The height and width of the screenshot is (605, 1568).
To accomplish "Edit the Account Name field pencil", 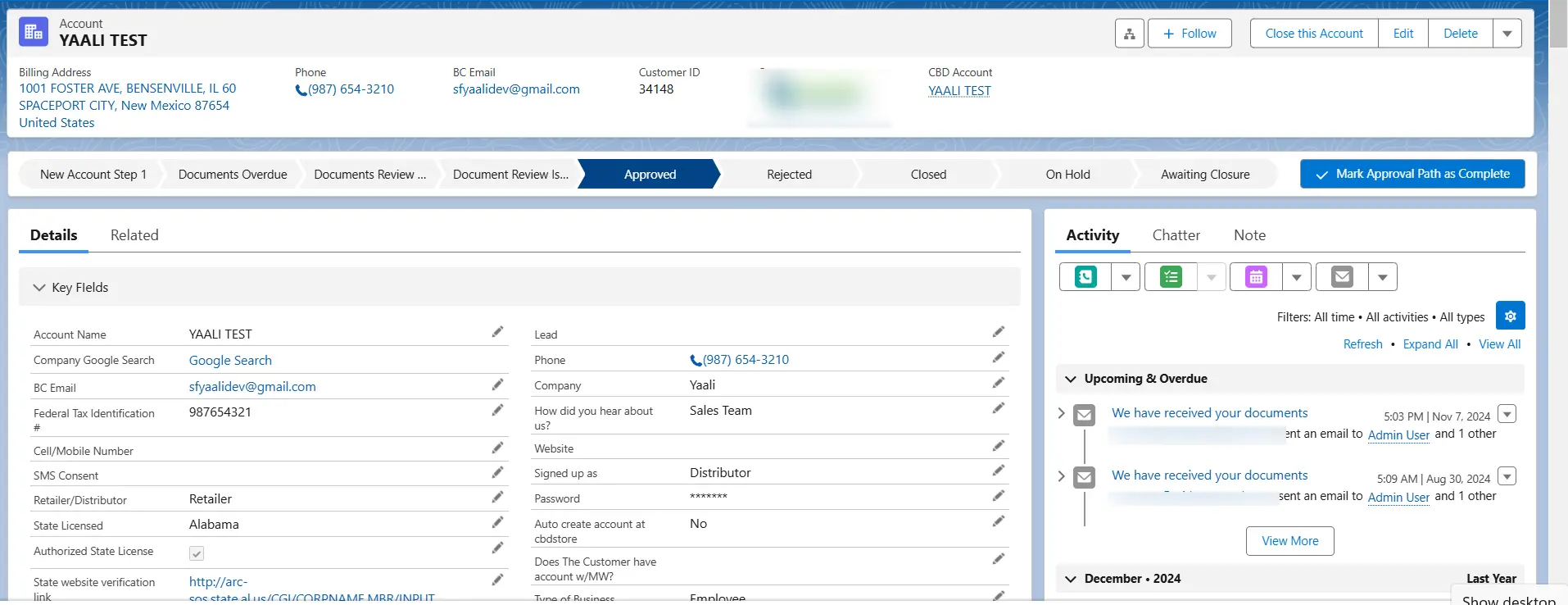I will [x=497, y=332].
